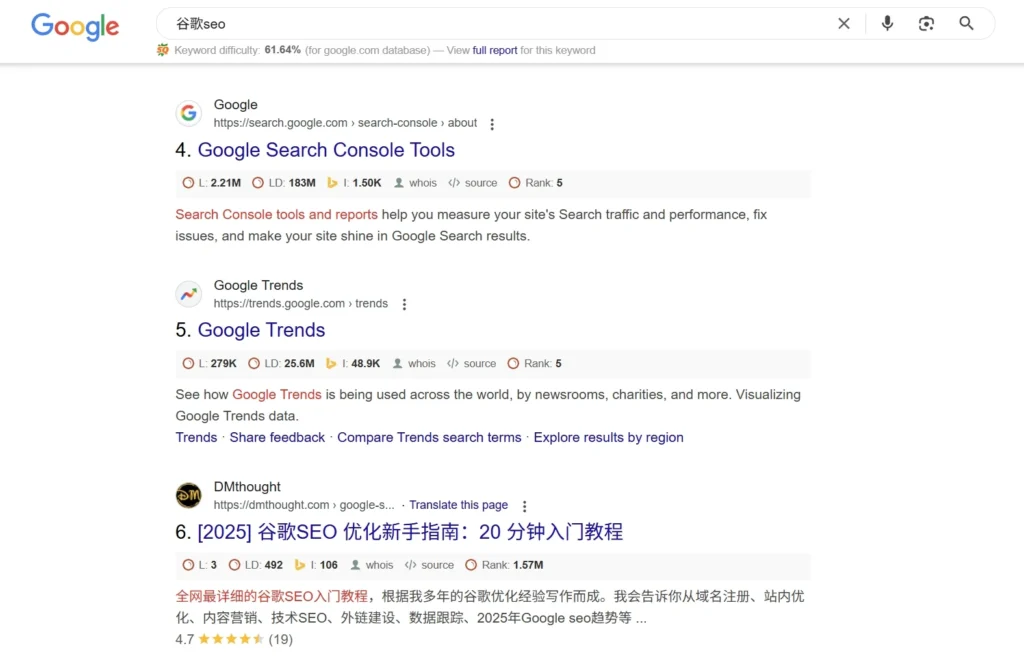Open the three-dot menu next to trends.google.com
This screenshot has height=659, width=1024.
404,304
